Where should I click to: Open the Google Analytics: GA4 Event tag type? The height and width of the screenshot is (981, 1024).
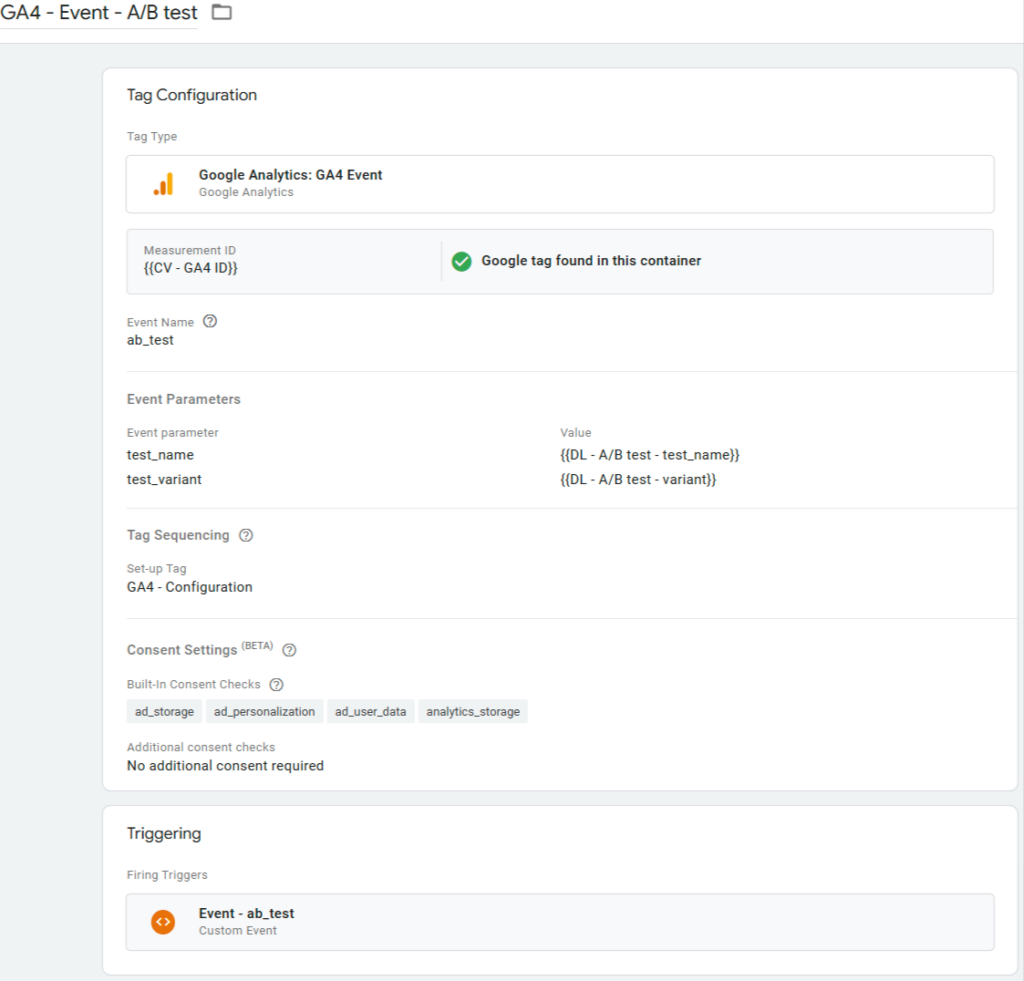click(560, 184)
